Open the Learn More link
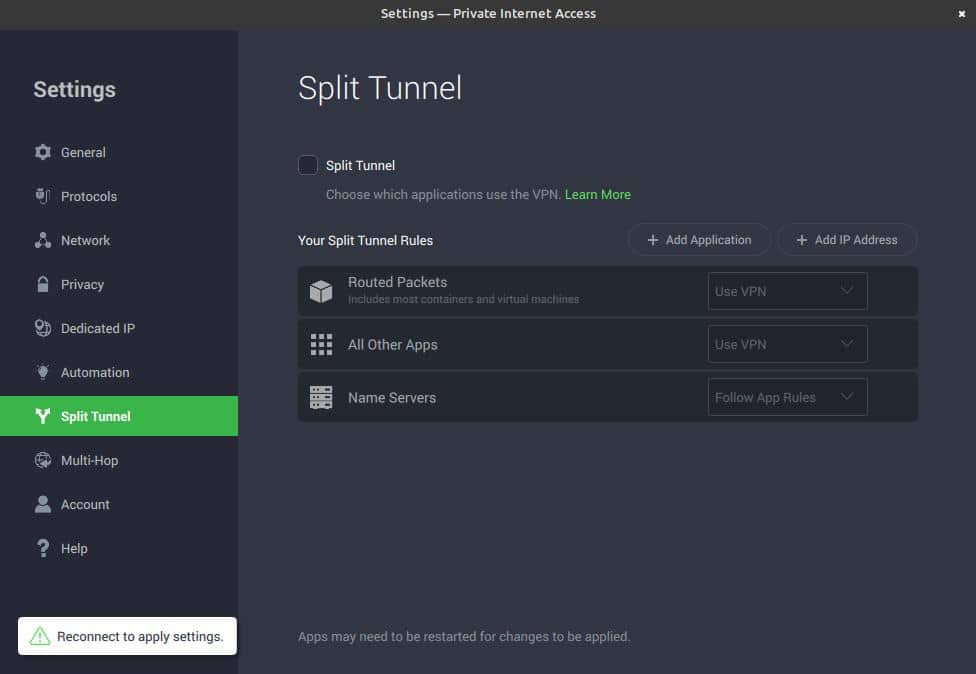Viewport: 976px width, 674px height. pos(598,194)
